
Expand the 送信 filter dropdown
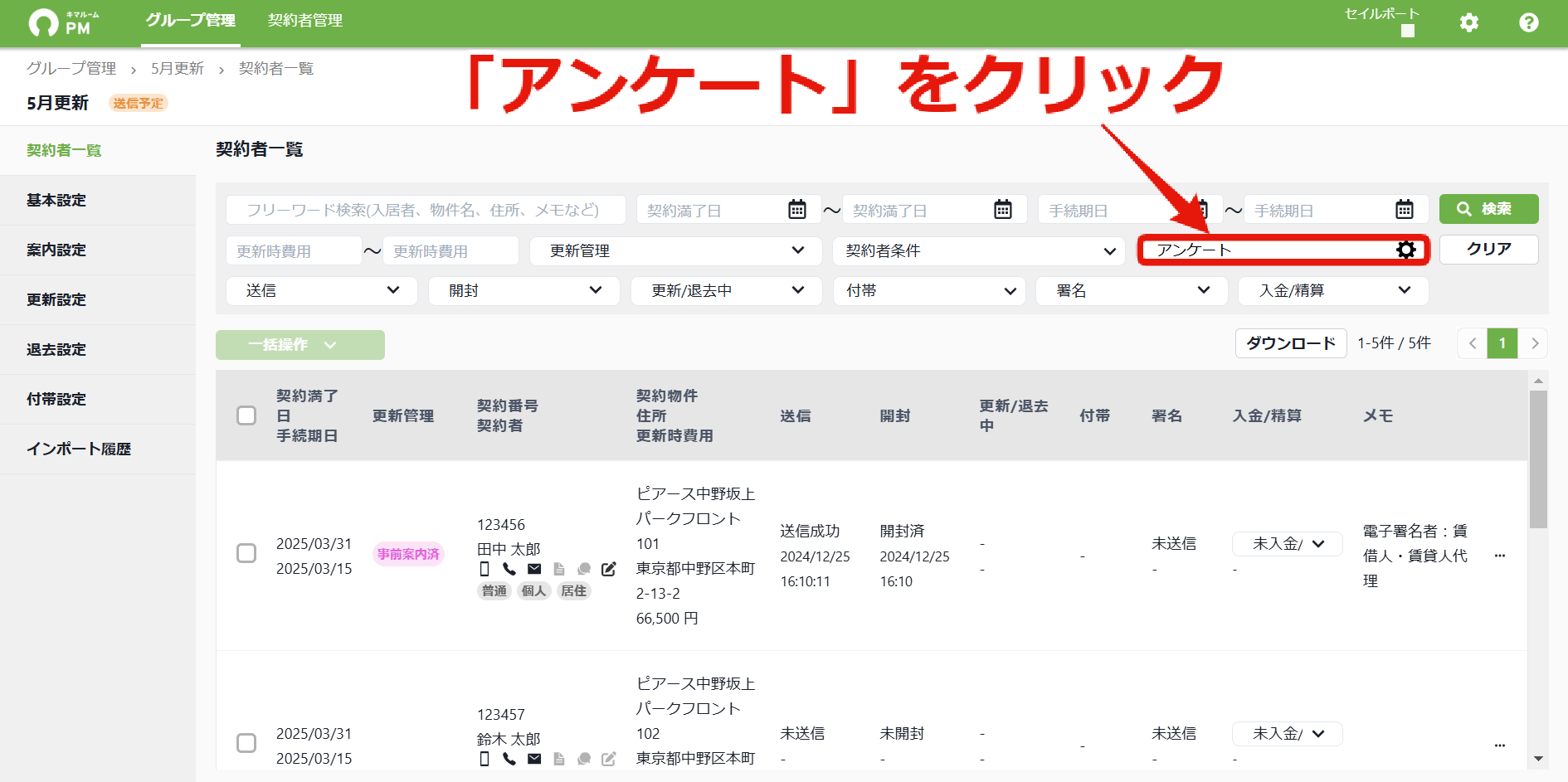click(x=322, y=290)
